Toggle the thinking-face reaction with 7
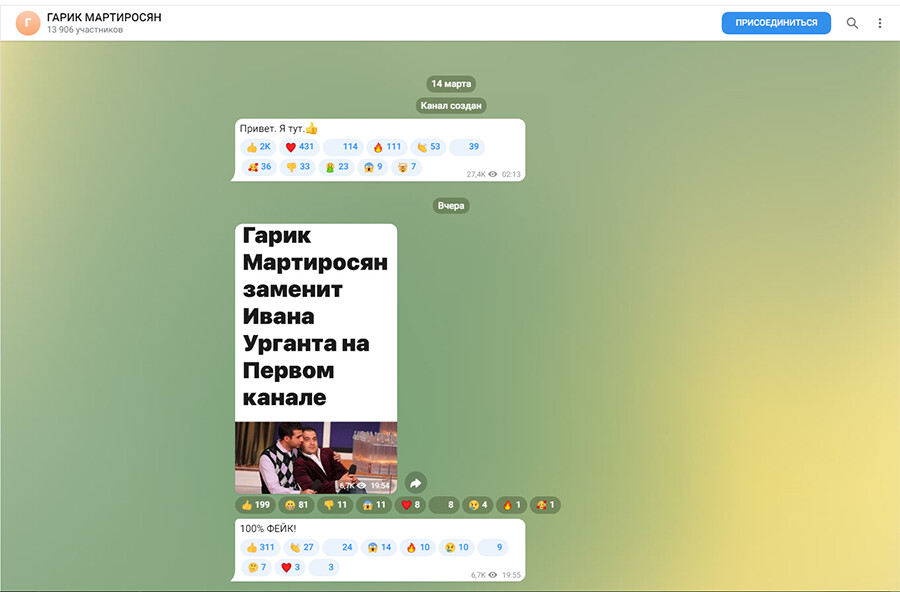 (x=256, y=567)
